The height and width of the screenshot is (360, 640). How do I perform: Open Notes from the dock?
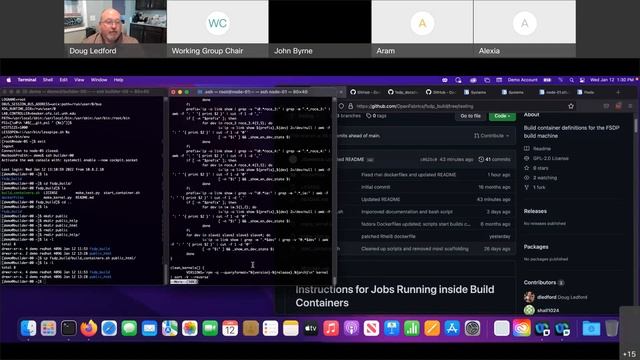(x=291, y=328)
